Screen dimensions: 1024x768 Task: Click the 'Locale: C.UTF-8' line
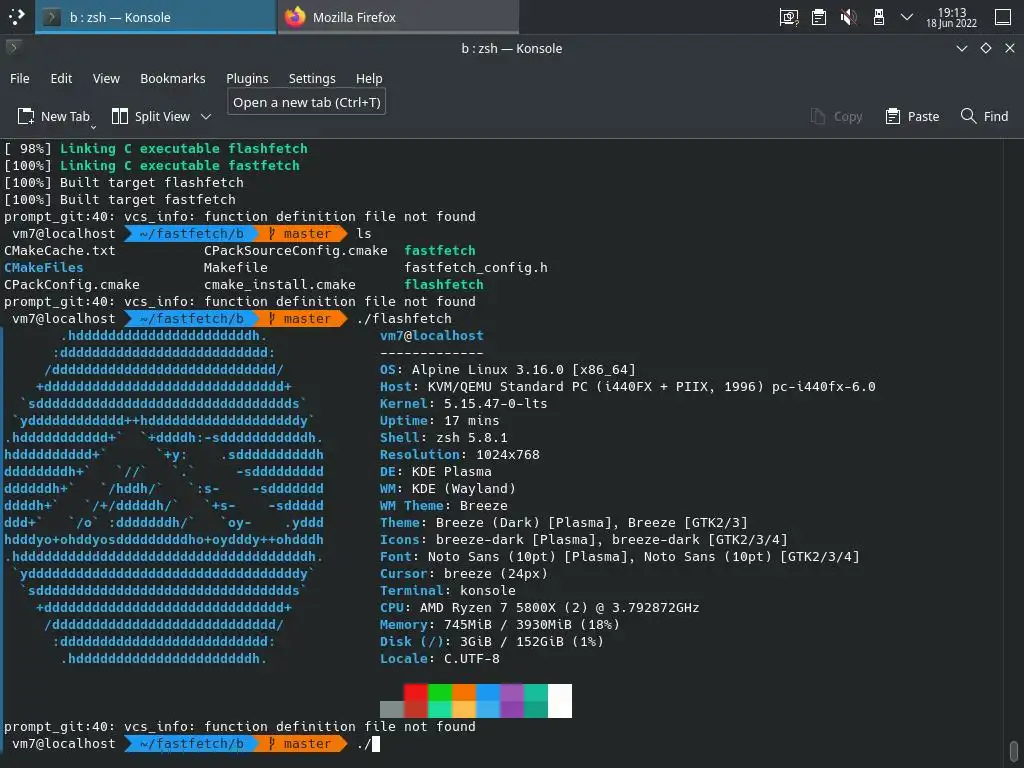coord(440,658)
